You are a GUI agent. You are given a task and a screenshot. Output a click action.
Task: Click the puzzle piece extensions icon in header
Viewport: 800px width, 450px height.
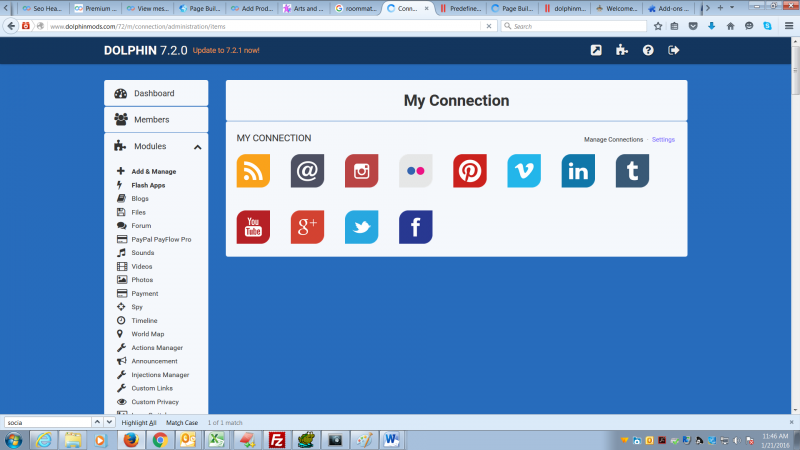pyautogui.click(x=621, y=50)
